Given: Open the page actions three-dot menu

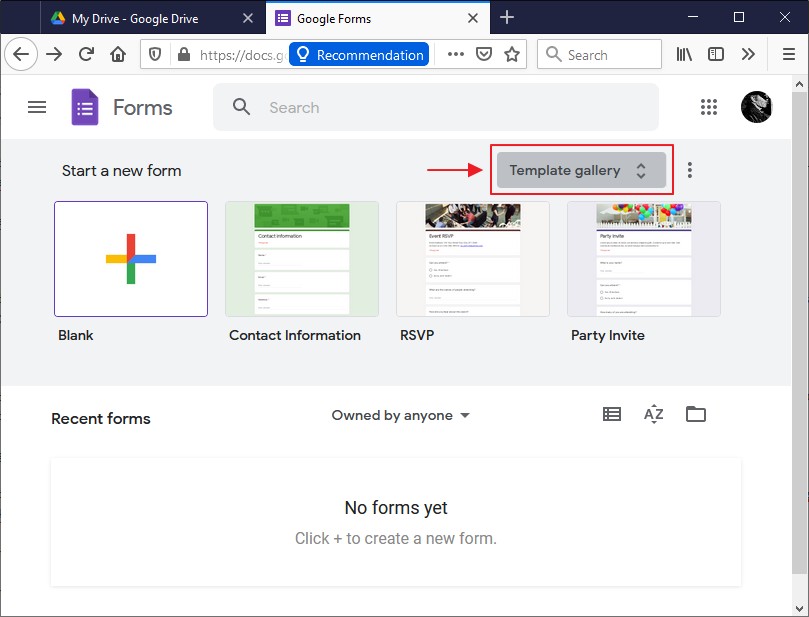Looking at the screenshot, I should (456, 54).
